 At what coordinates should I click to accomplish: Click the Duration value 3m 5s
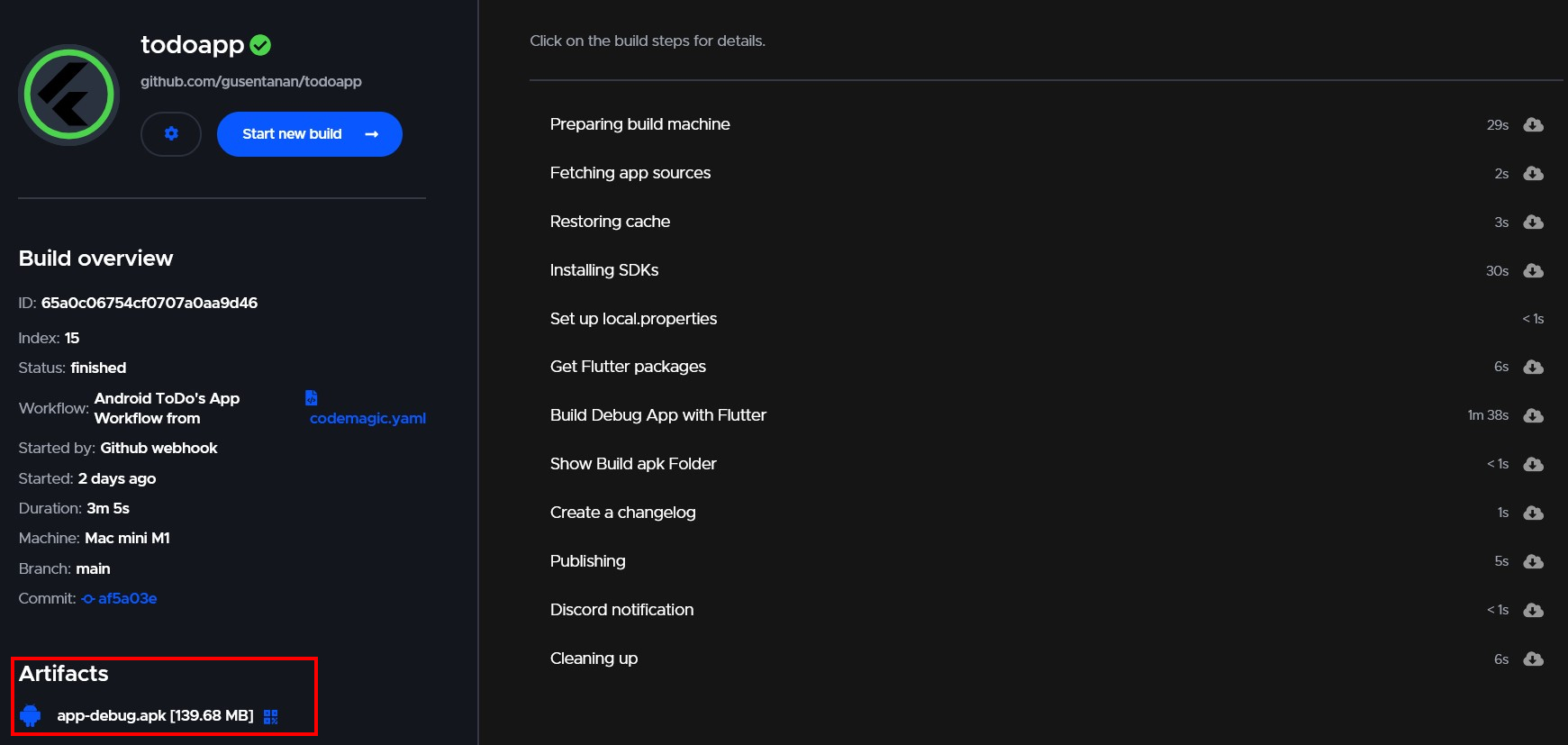pos(108,508)
